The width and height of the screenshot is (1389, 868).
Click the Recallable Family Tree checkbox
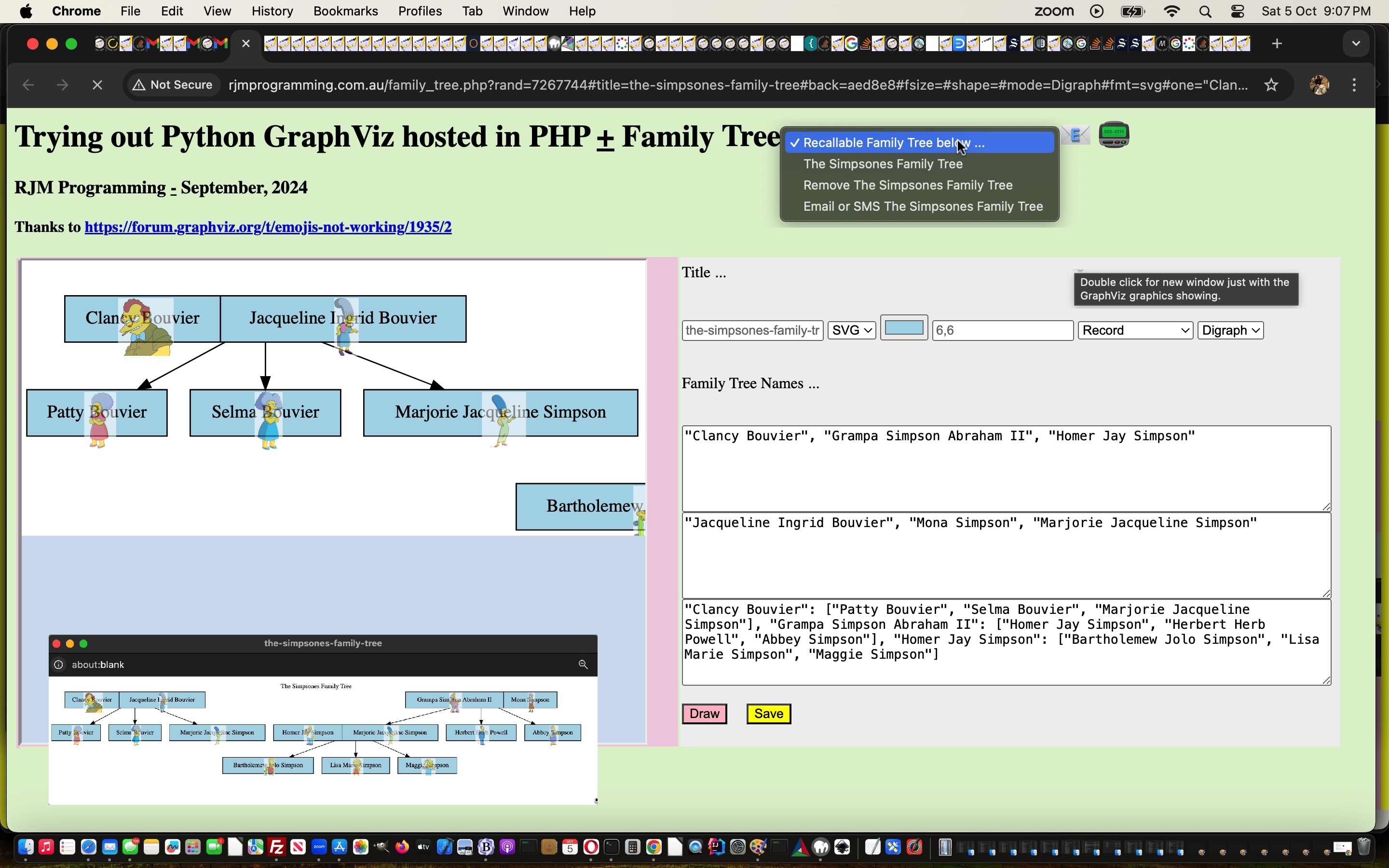(795, 141)
